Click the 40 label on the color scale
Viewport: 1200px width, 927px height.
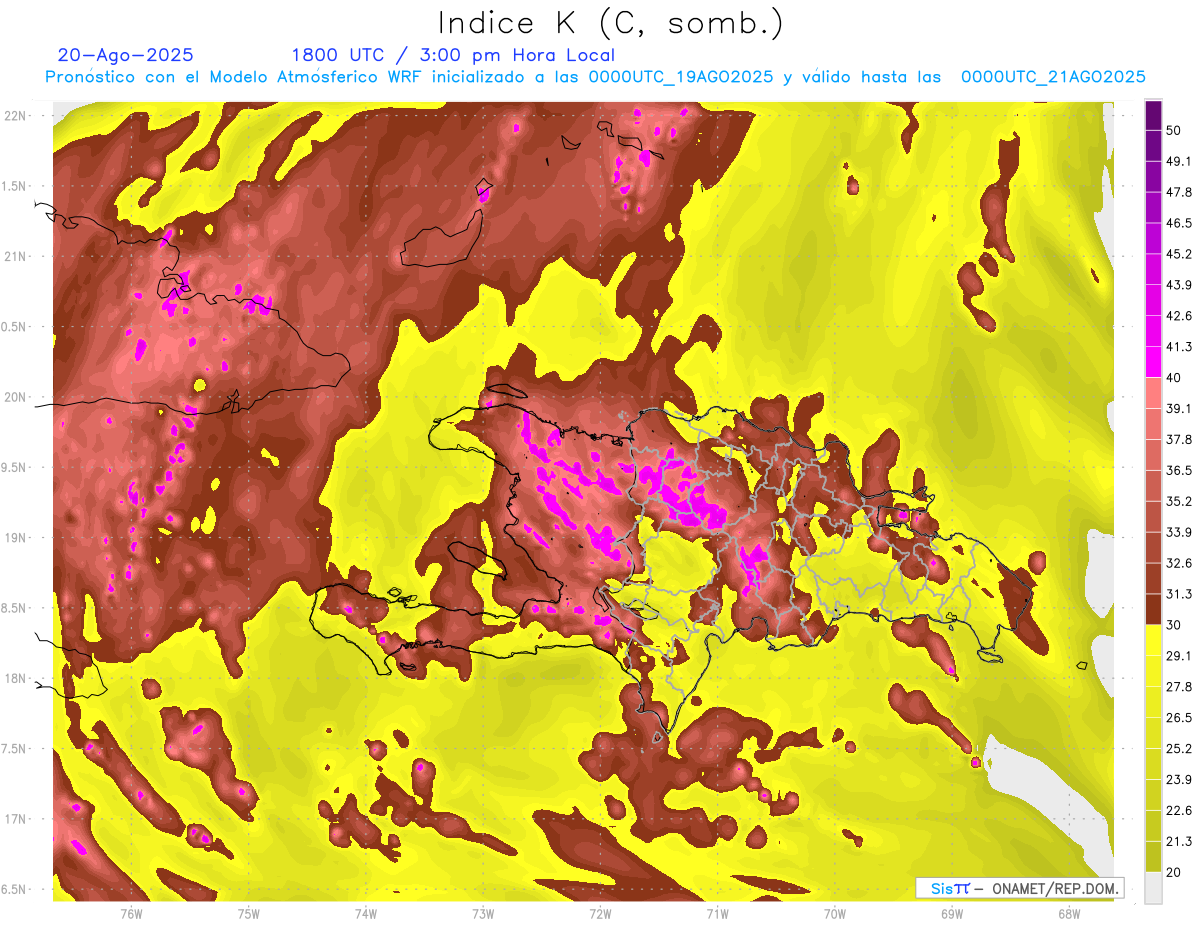1174,377
